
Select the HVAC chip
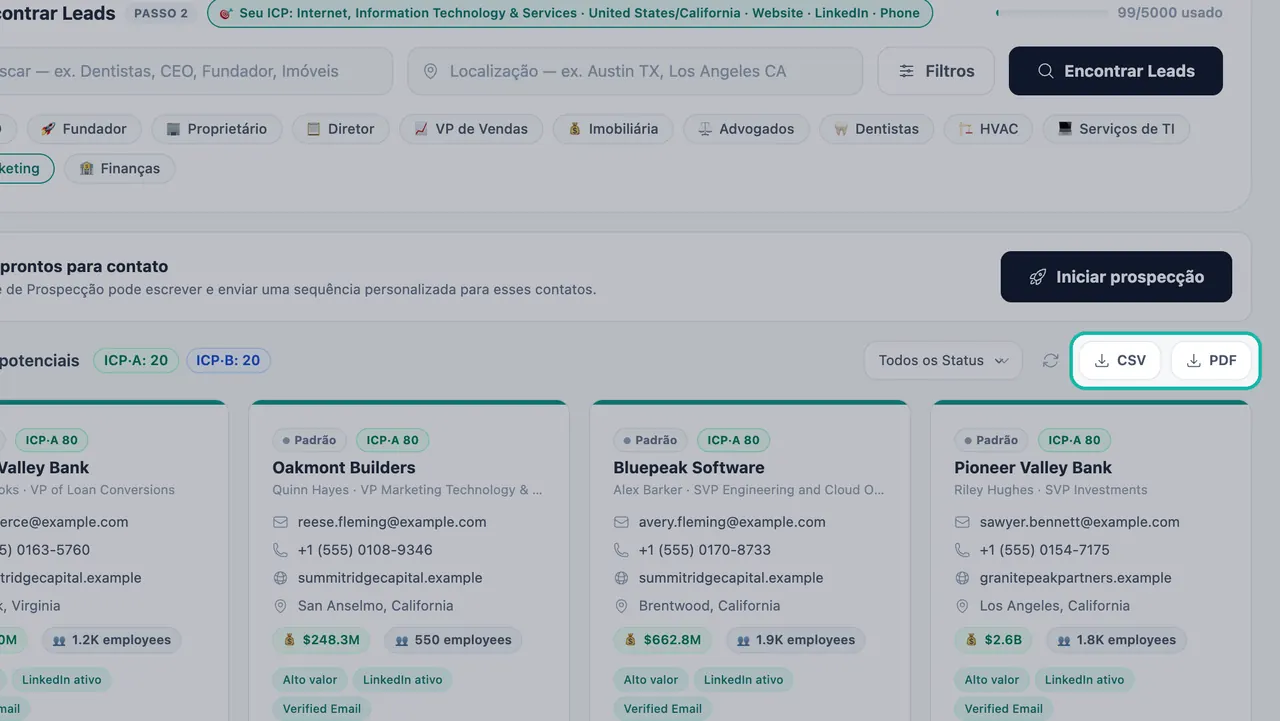tap(988, 129)
